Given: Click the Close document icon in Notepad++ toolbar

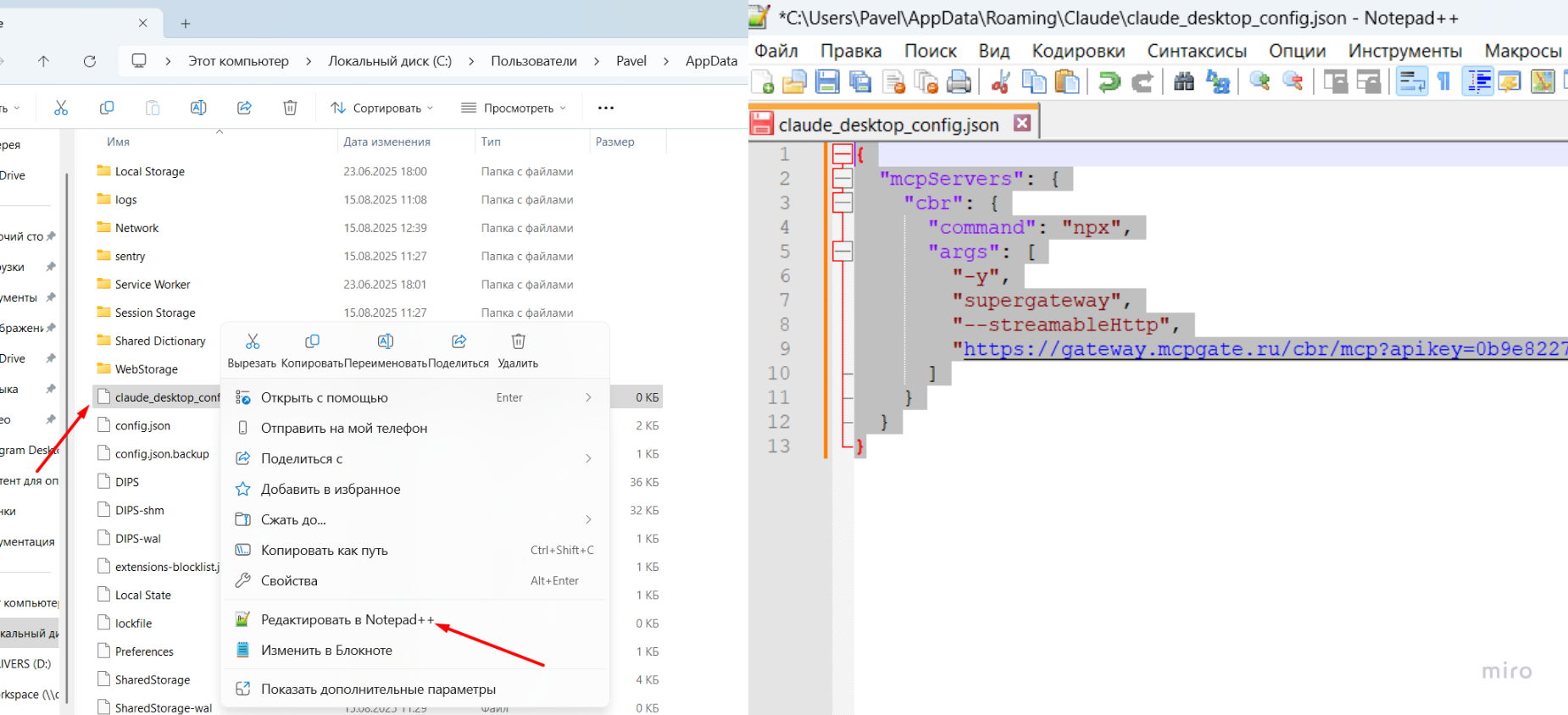Looking at the screenshot, I should point(893,82).
